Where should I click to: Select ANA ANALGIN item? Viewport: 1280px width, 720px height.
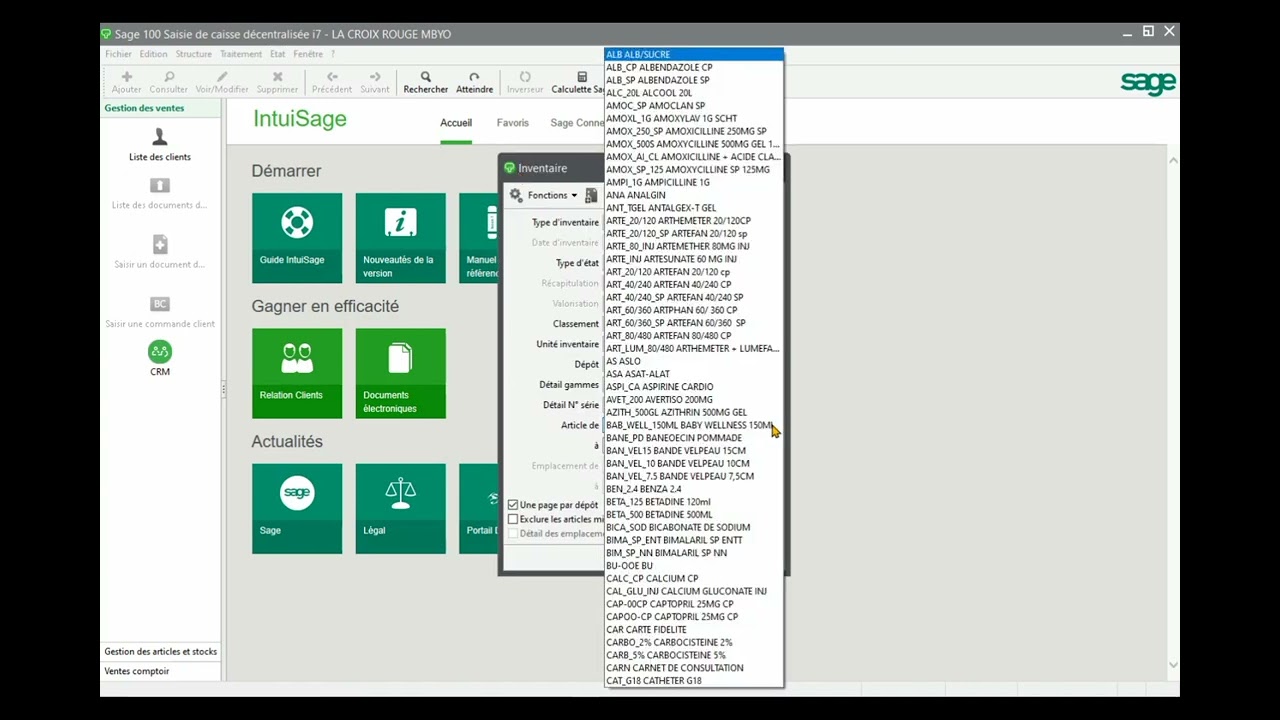pyautogui.click(x=694, y=195)
